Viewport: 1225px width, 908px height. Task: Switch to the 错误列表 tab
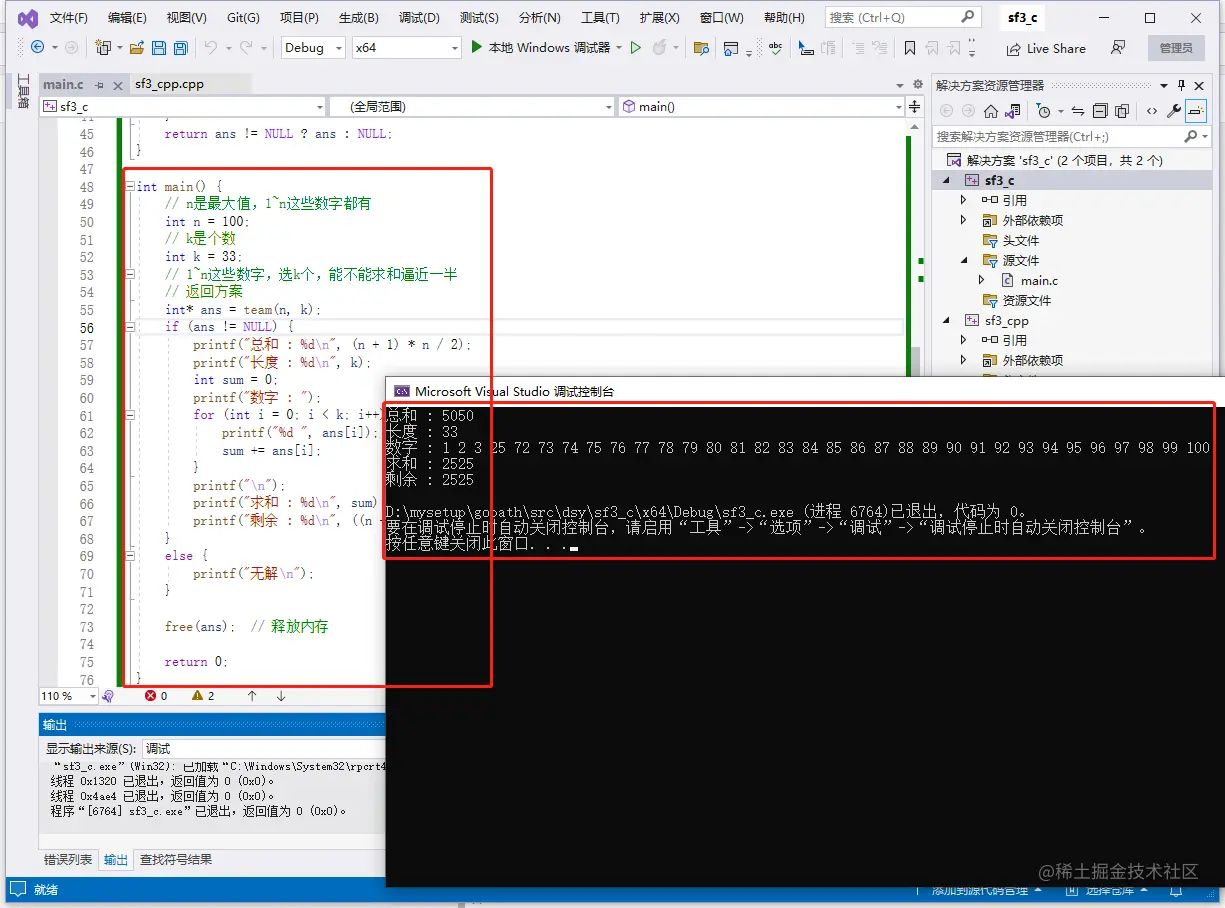coord(69,859)
